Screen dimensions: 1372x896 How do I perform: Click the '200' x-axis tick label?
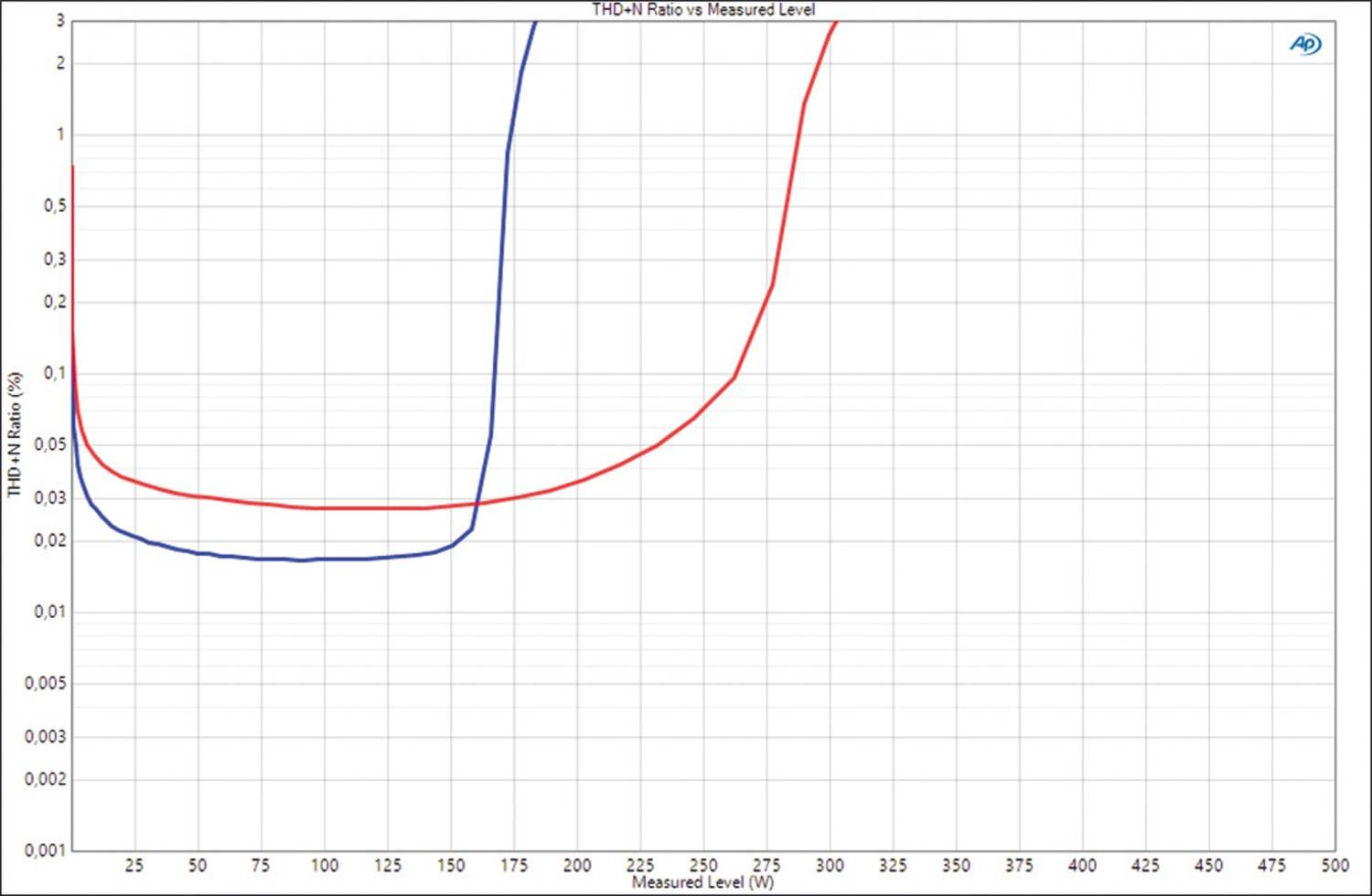576,865
